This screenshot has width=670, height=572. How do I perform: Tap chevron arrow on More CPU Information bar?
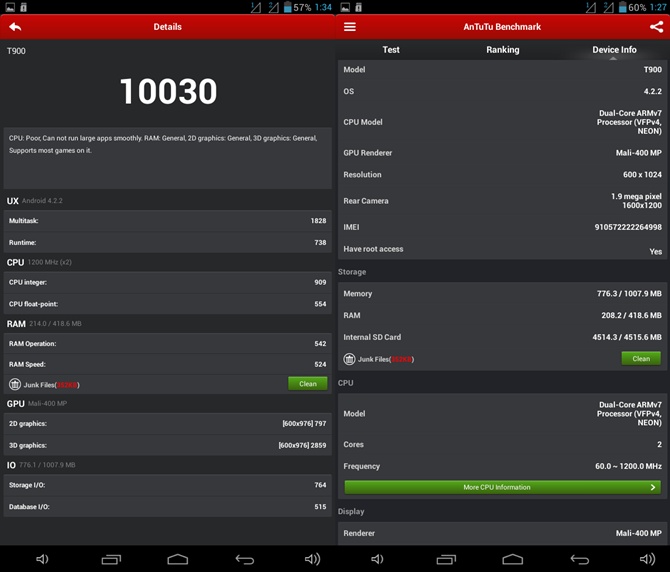(x=652, y=487)
